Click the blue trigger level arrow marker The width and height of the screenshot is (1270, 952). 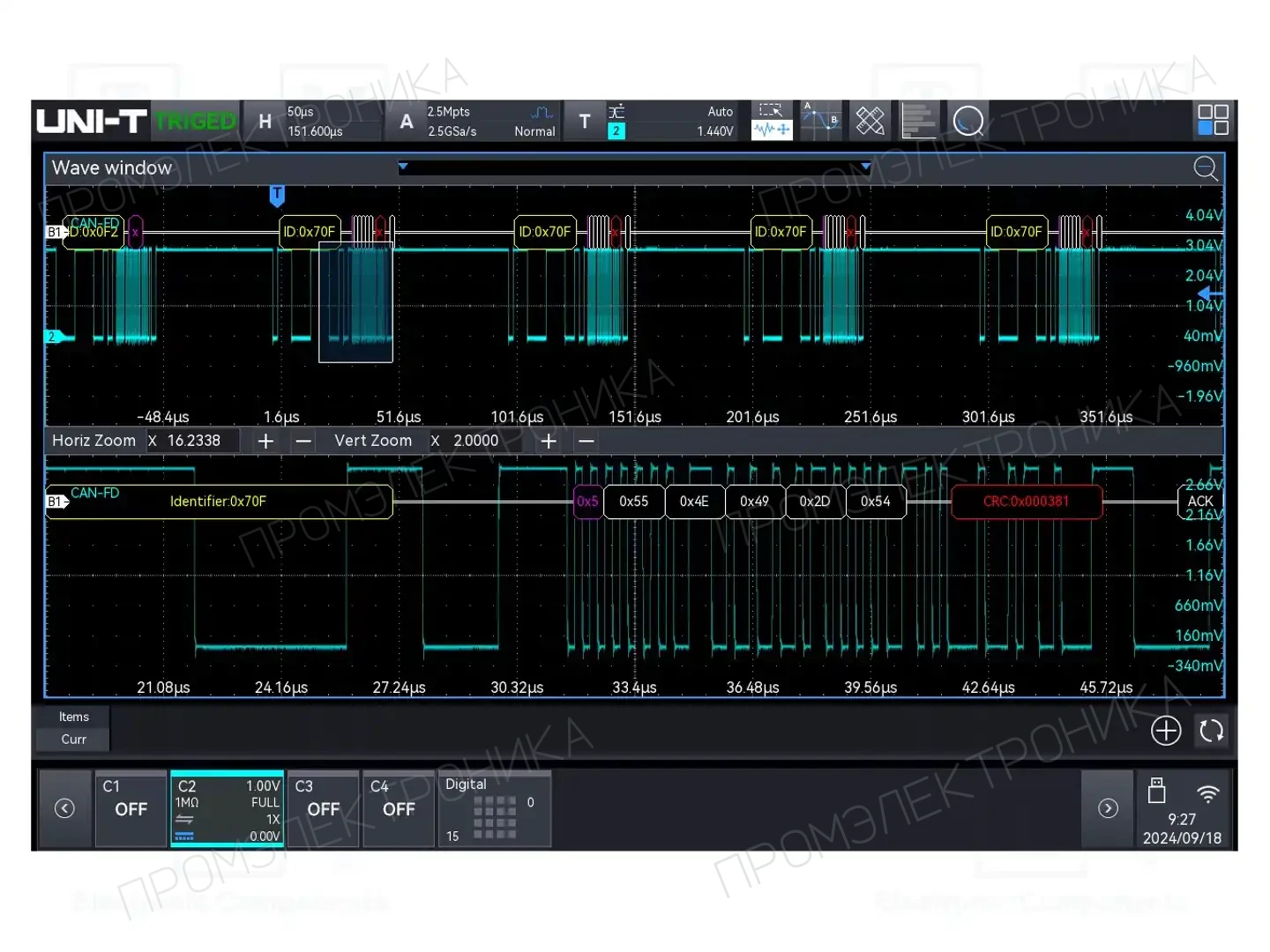(1211, 293)
